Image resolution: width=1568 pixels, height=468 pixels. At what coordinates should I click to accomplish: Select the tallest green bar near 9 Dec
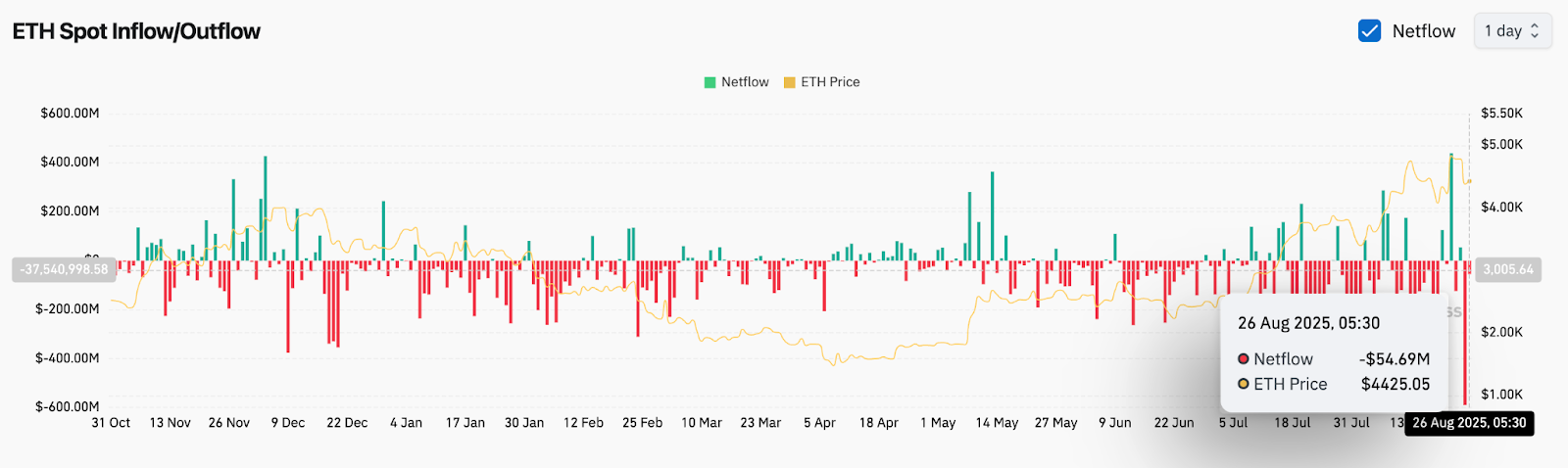coord(265,208)
